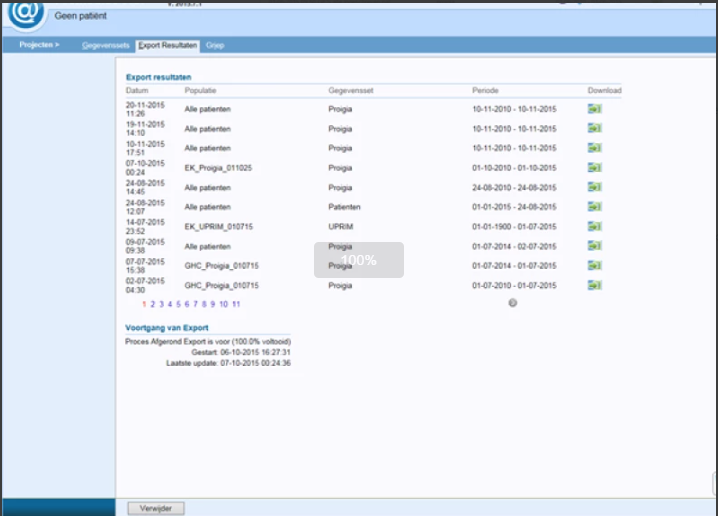
Task: Click the Verwijder button
Action: click(156, 508)
